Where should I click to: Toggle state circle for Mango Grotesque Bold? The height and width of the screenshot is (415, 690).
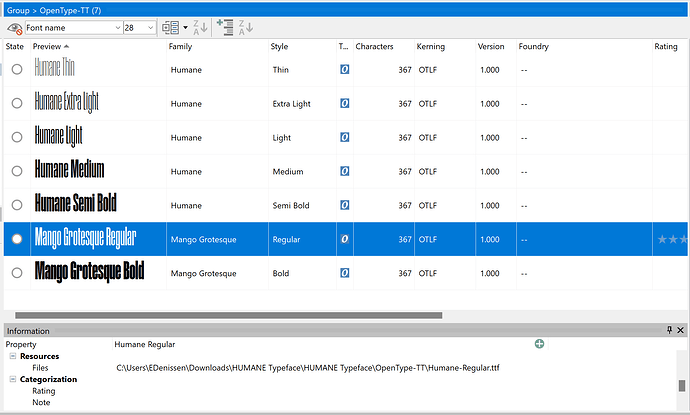17,273
